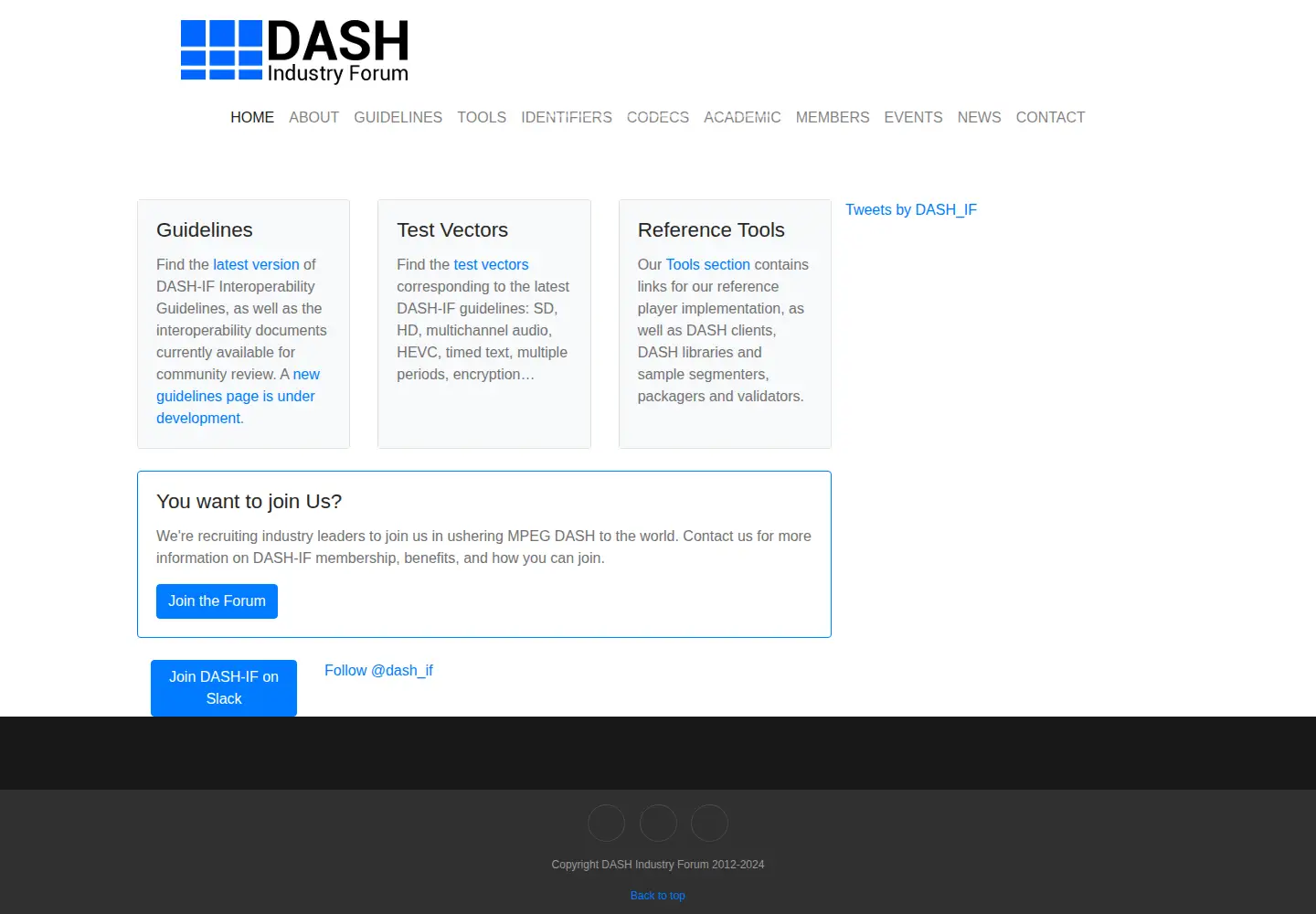Click 'Copyright DASH Industry Forum 2012-2024' text
The height and width of the screenshot is (914, 1316).
(658, 865)
